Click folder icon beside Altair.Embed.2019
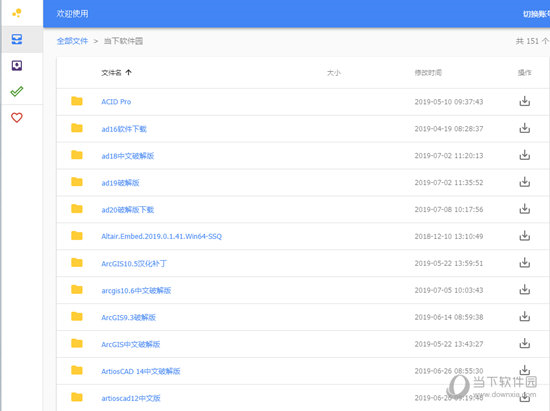The image size is (550, 411). [x=76, y=236]
